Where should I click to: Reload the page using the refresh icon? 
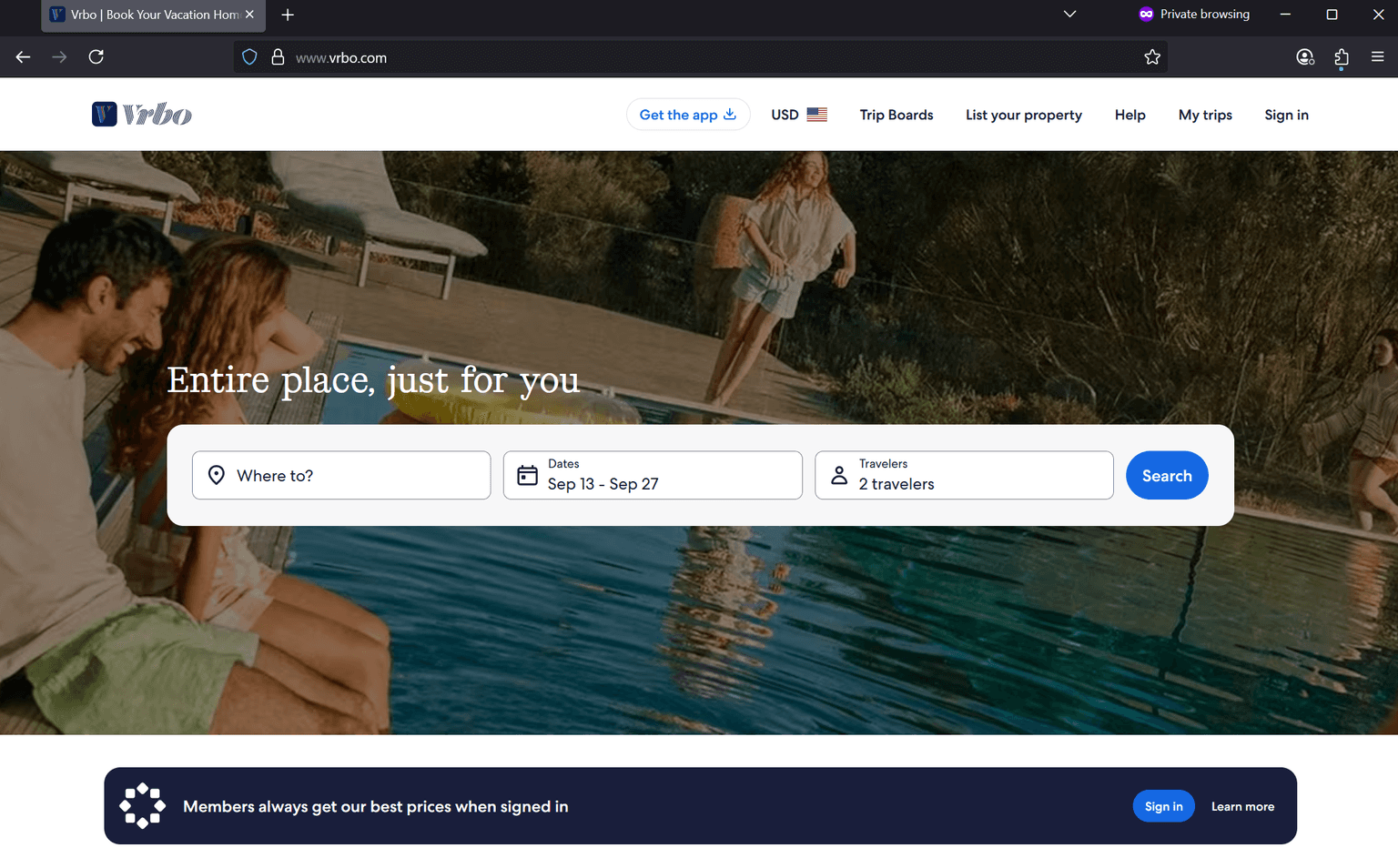point(96,57)
